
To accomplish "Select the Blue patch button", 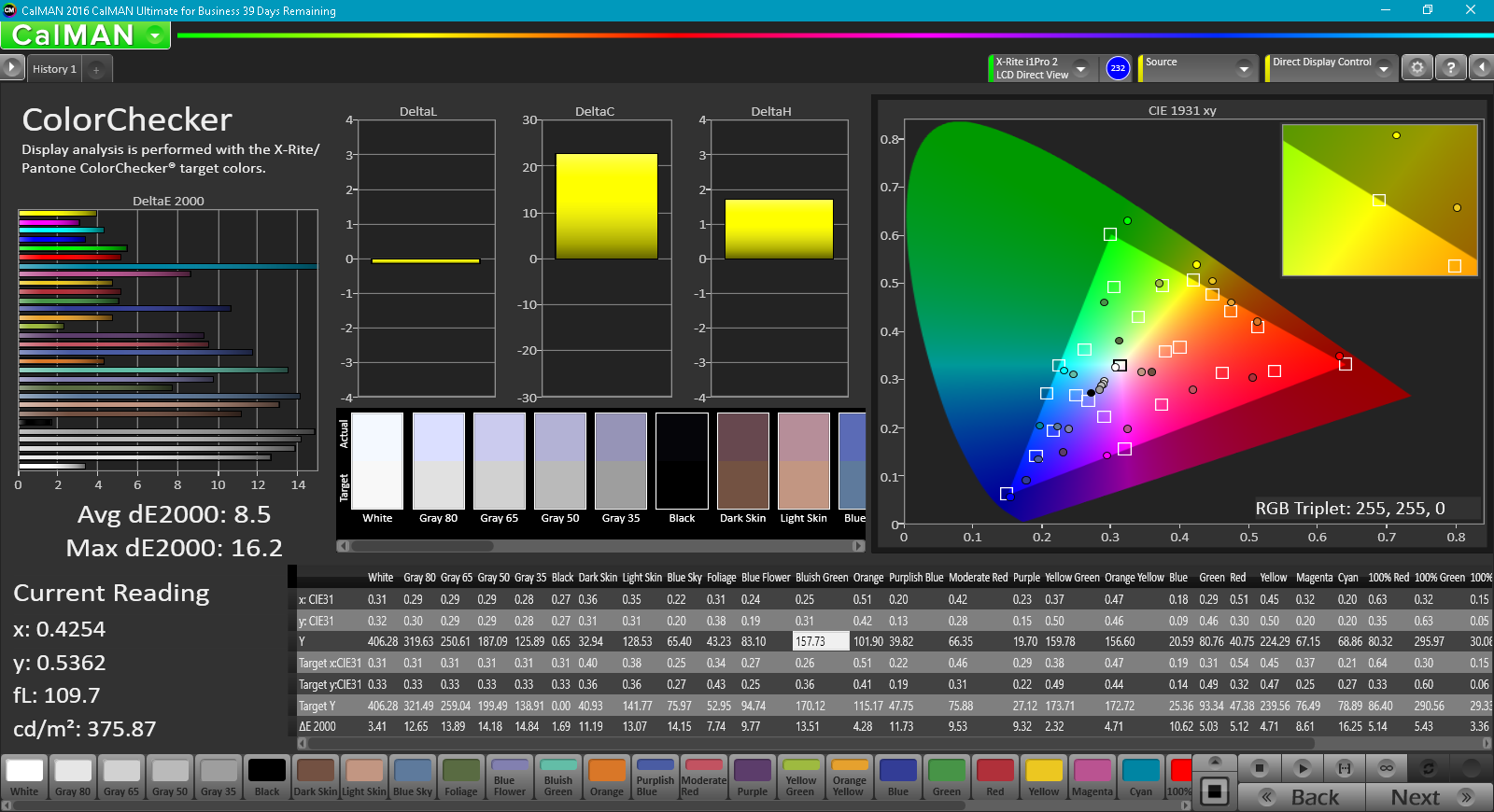I will [x=898, y=777].
